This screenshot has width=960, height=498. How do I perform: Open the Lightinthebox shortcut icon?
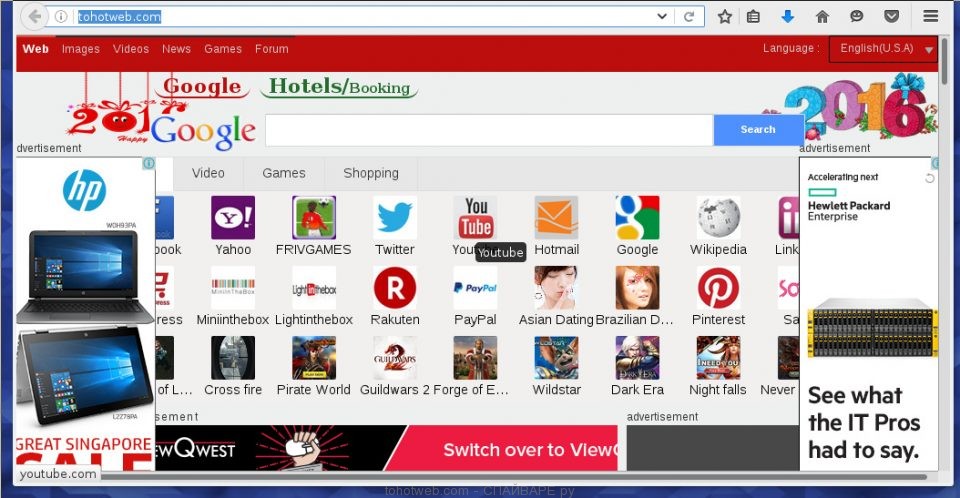(x=314, y=287)
